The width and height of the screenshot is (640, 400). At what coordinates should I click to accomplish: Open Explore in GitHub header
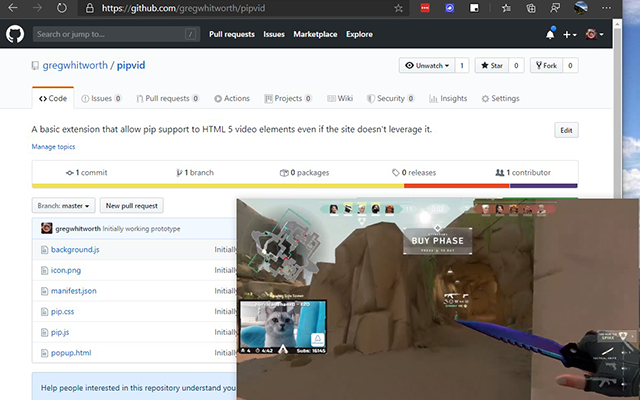pyautogui.click(x=359, y=34)
